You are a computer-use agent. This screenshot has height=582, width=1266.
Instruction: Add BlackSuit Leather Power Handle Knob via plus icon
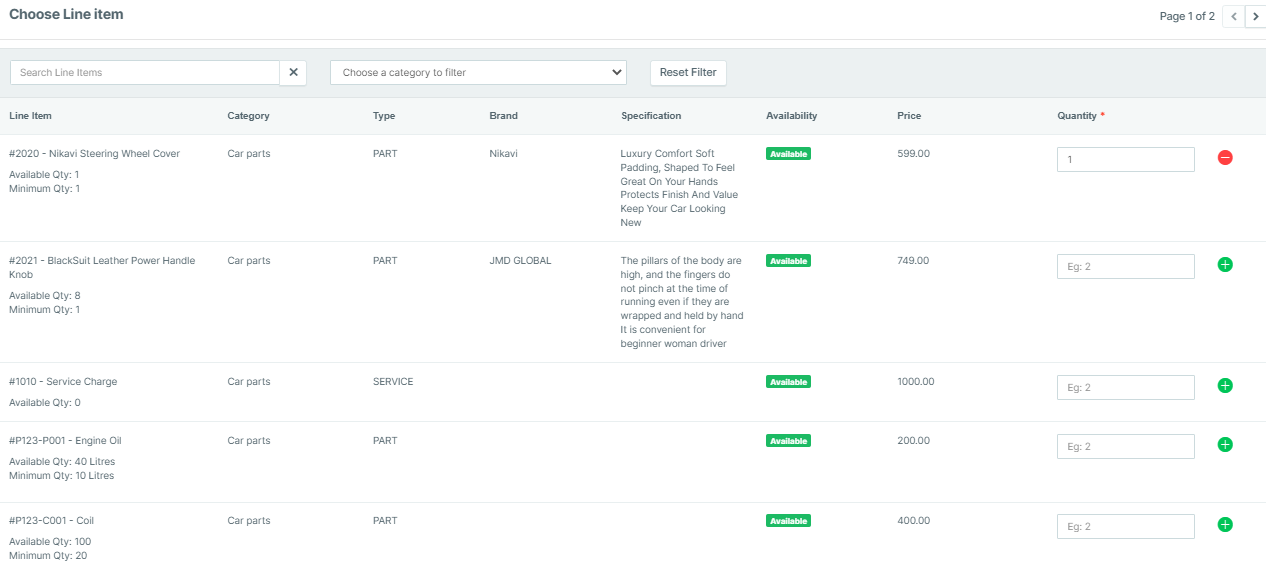pos(1225,265)
